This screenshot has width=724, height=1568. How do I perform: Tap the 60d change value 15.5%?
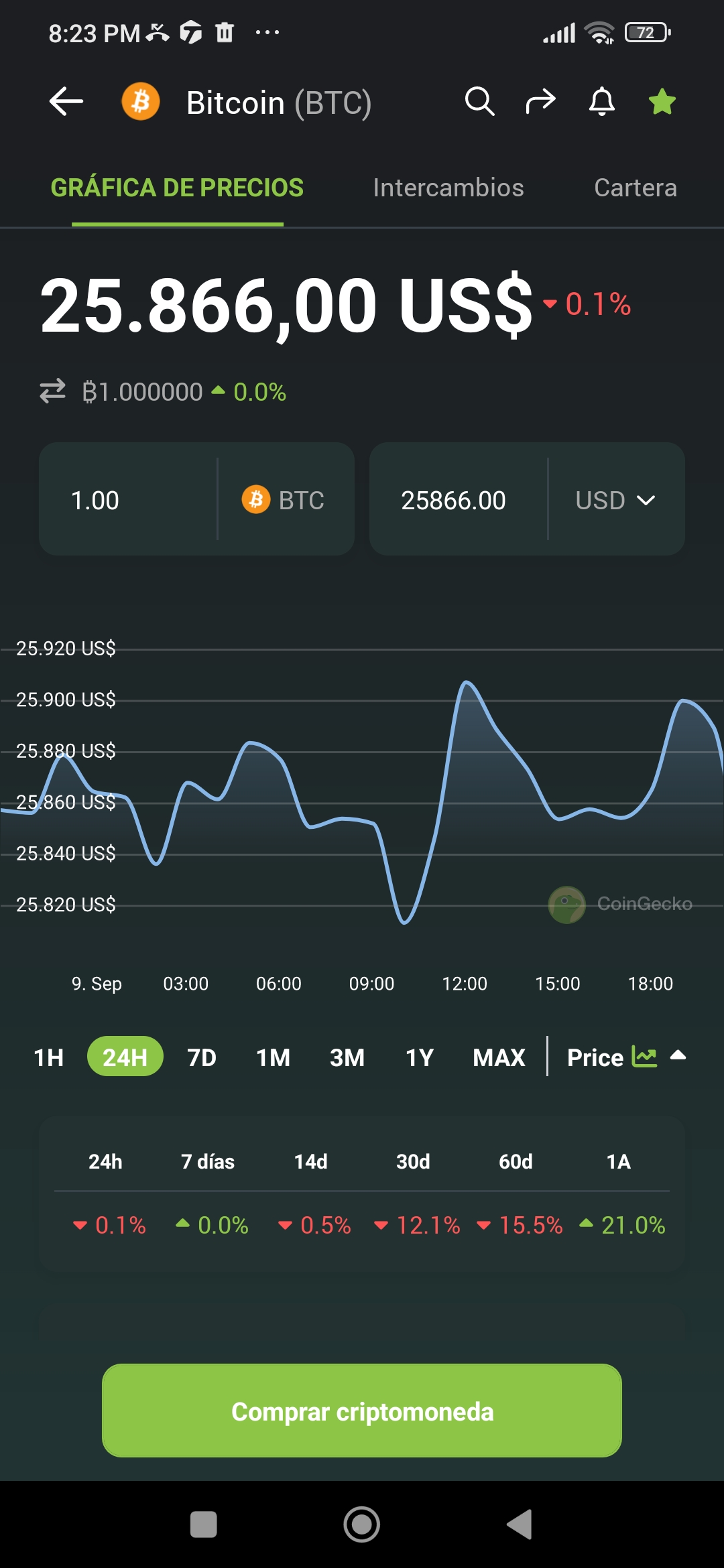520,1225
